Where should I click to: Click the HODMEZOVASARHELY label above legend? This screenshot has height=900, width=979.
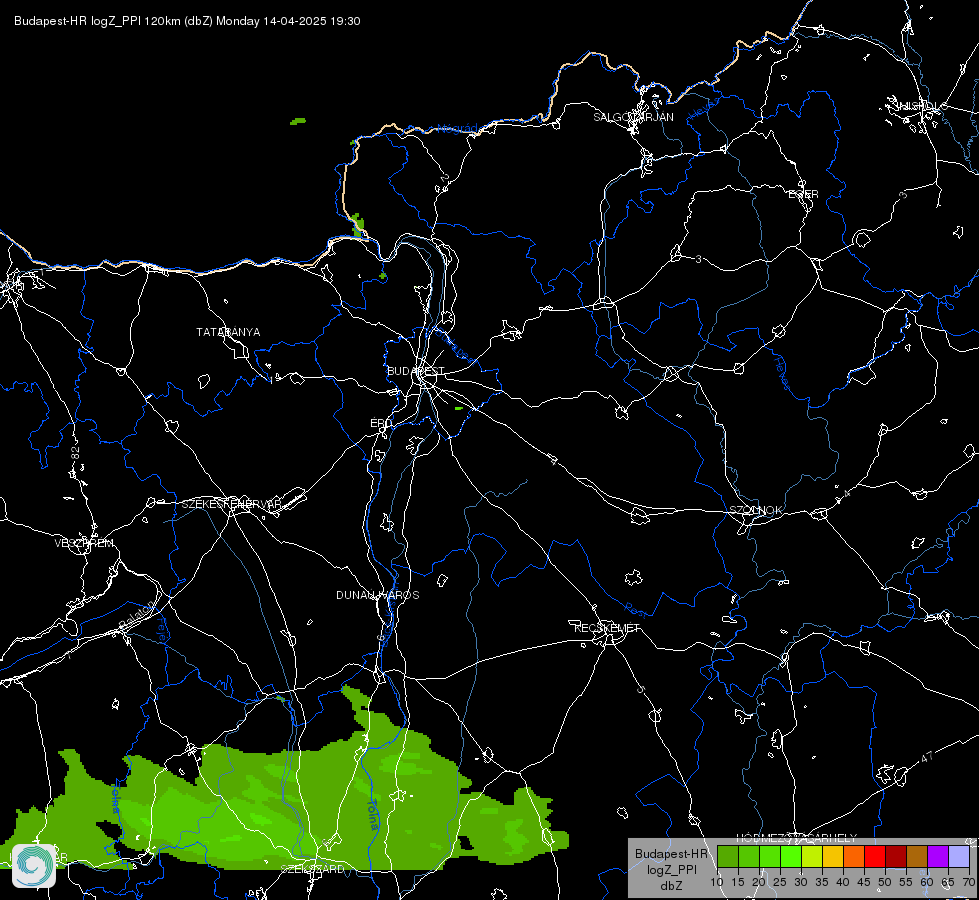tap(797, 838)
